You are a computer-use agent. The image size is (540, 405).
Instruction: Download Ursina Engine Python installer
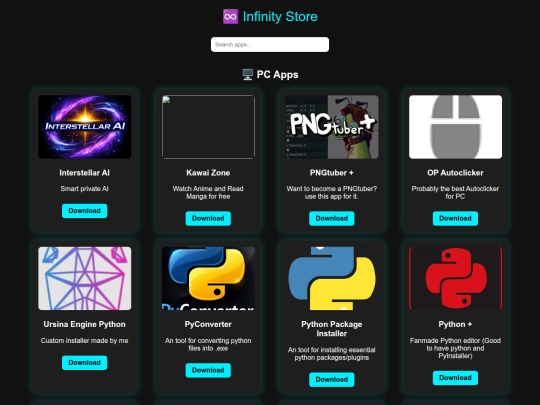pos(84,363)
